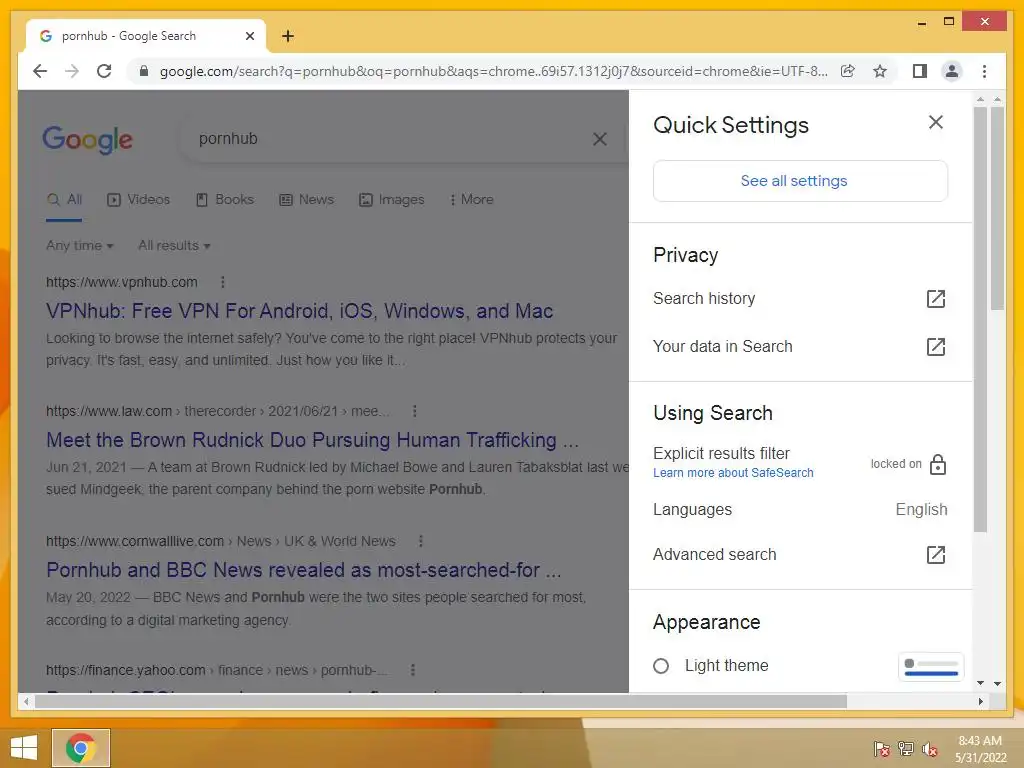
Task: Switch to the Videos tab
Action: [138, 199]
